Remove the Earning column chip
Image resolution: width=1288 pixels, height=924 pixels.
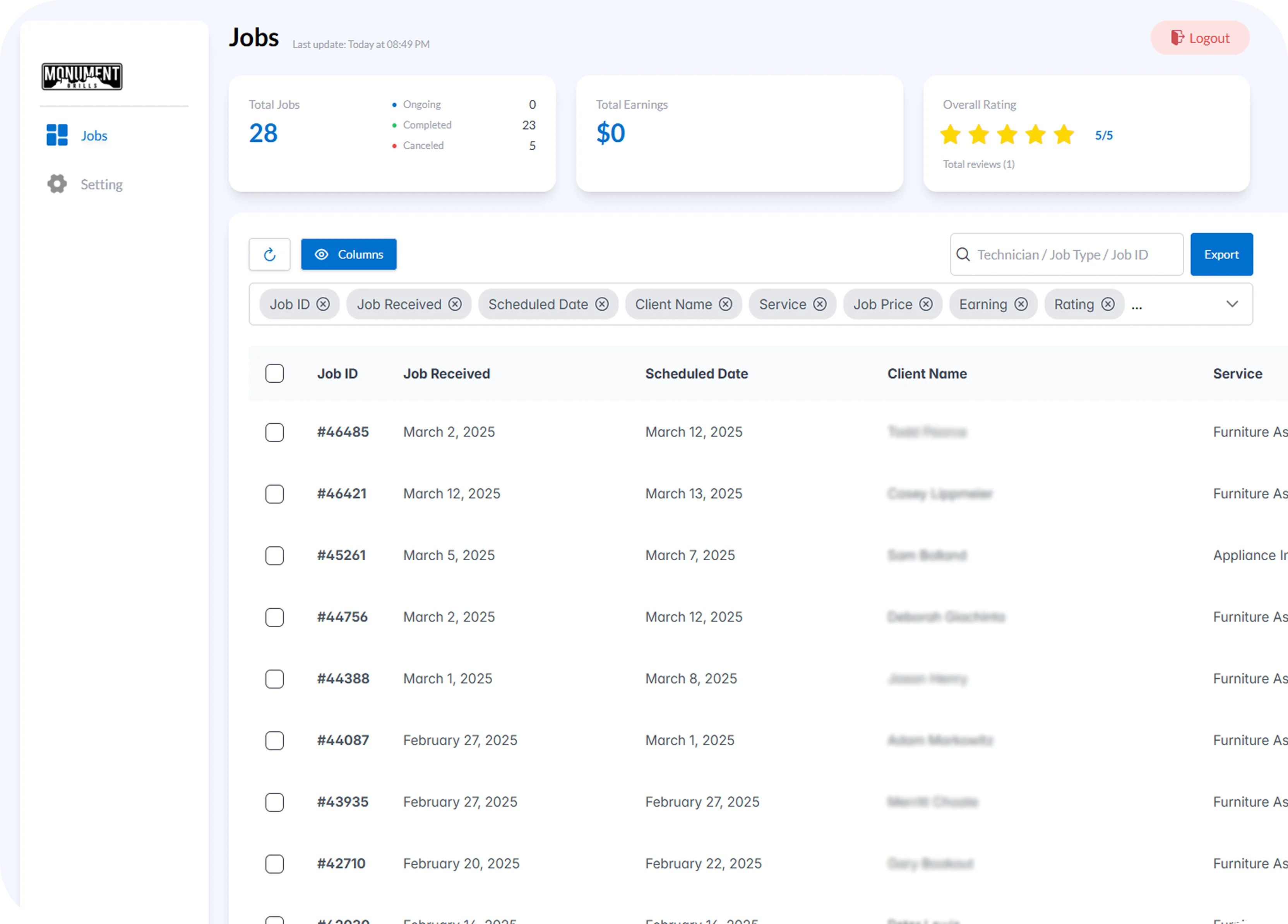coord(1021,305)
